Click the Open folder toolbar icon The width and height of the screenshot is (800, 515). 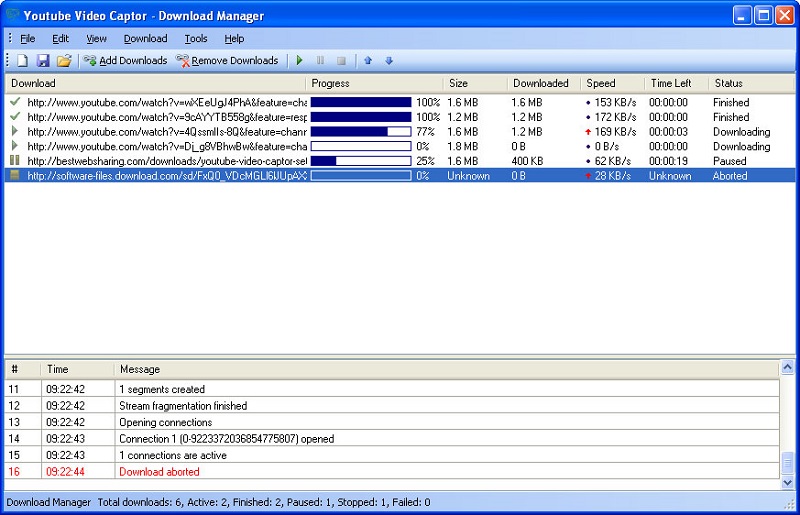[64, 61]
